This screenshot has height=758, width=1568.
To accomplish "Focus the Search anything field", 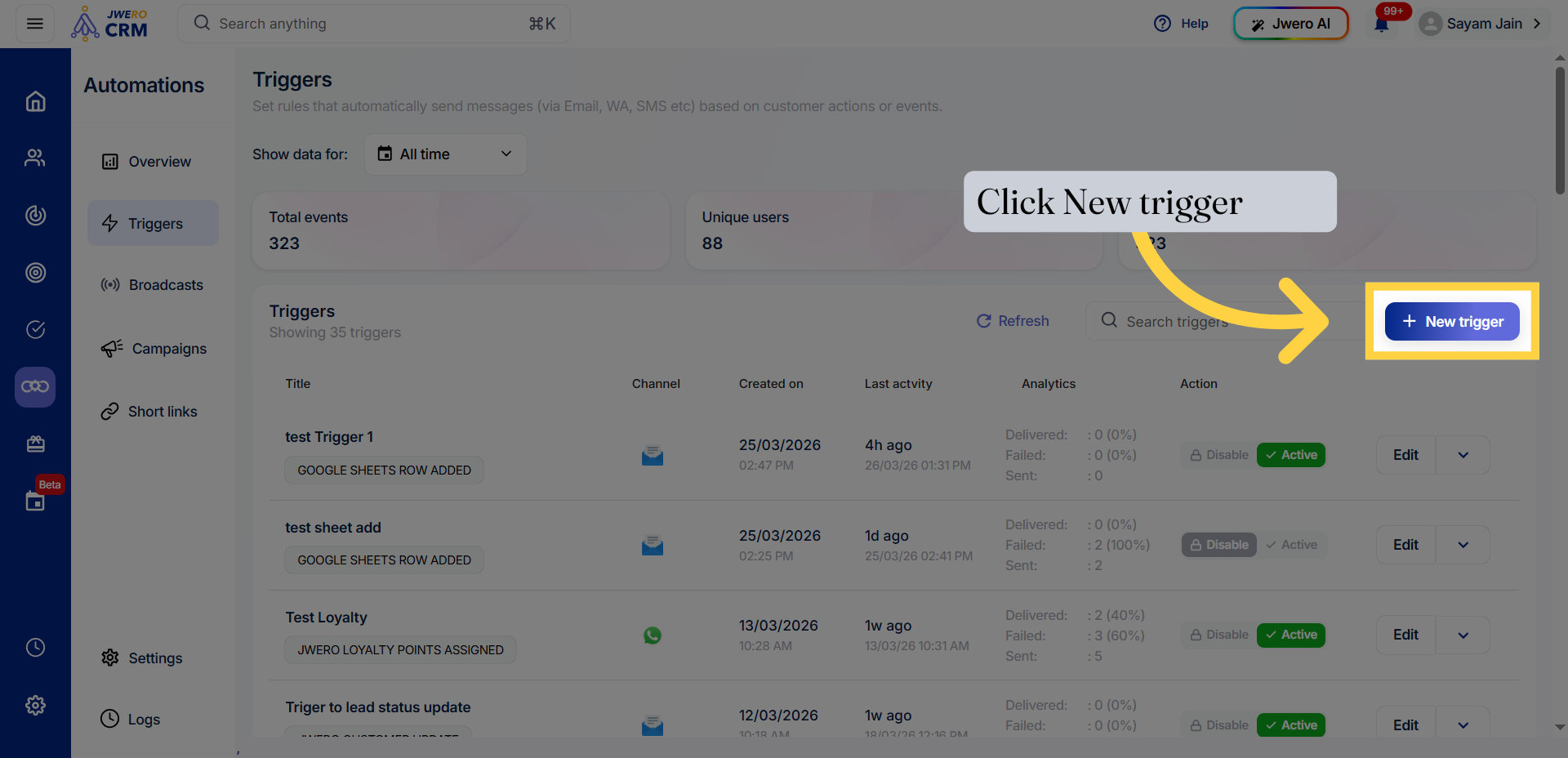I will click(374, 24).
